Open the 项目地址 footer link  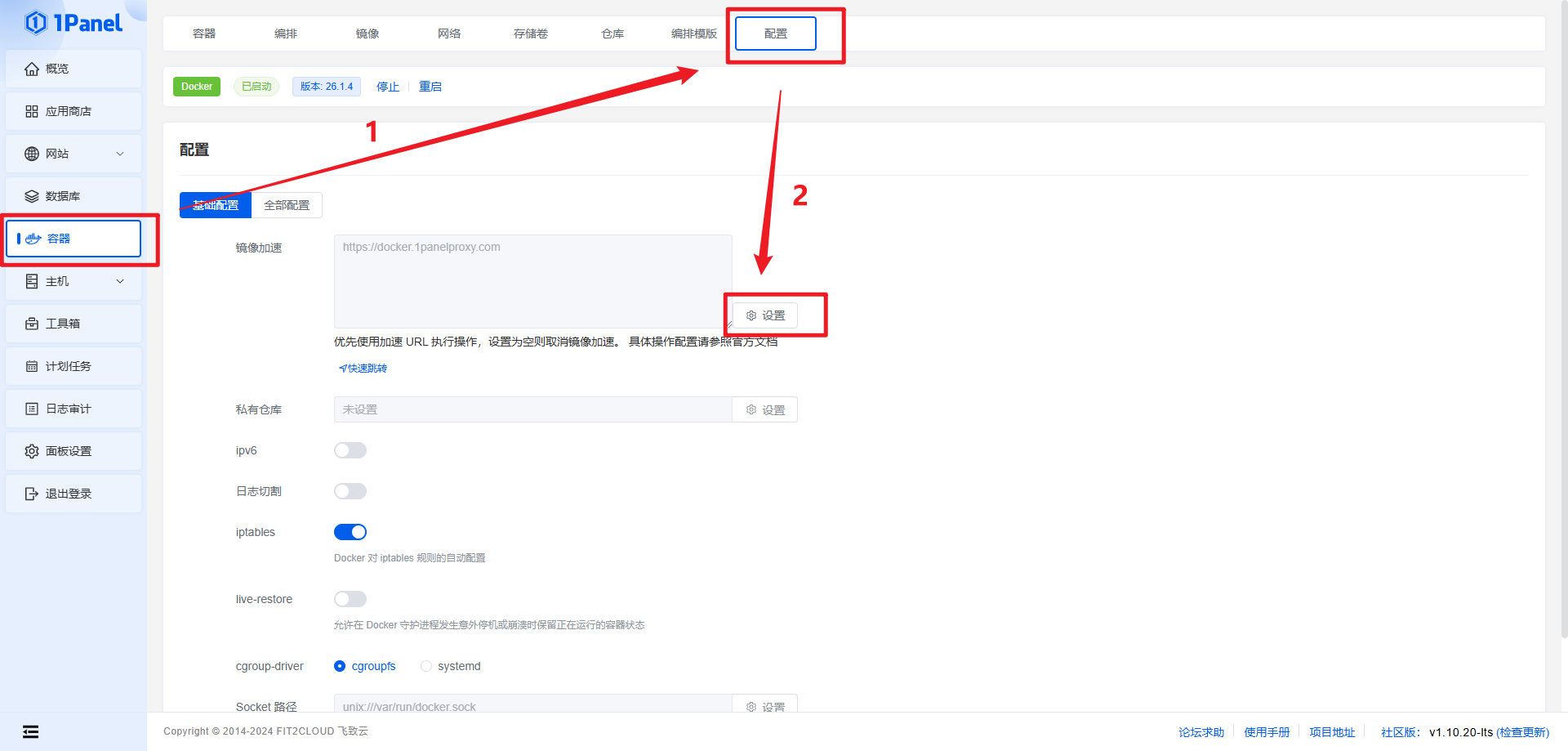point(1332,732)
